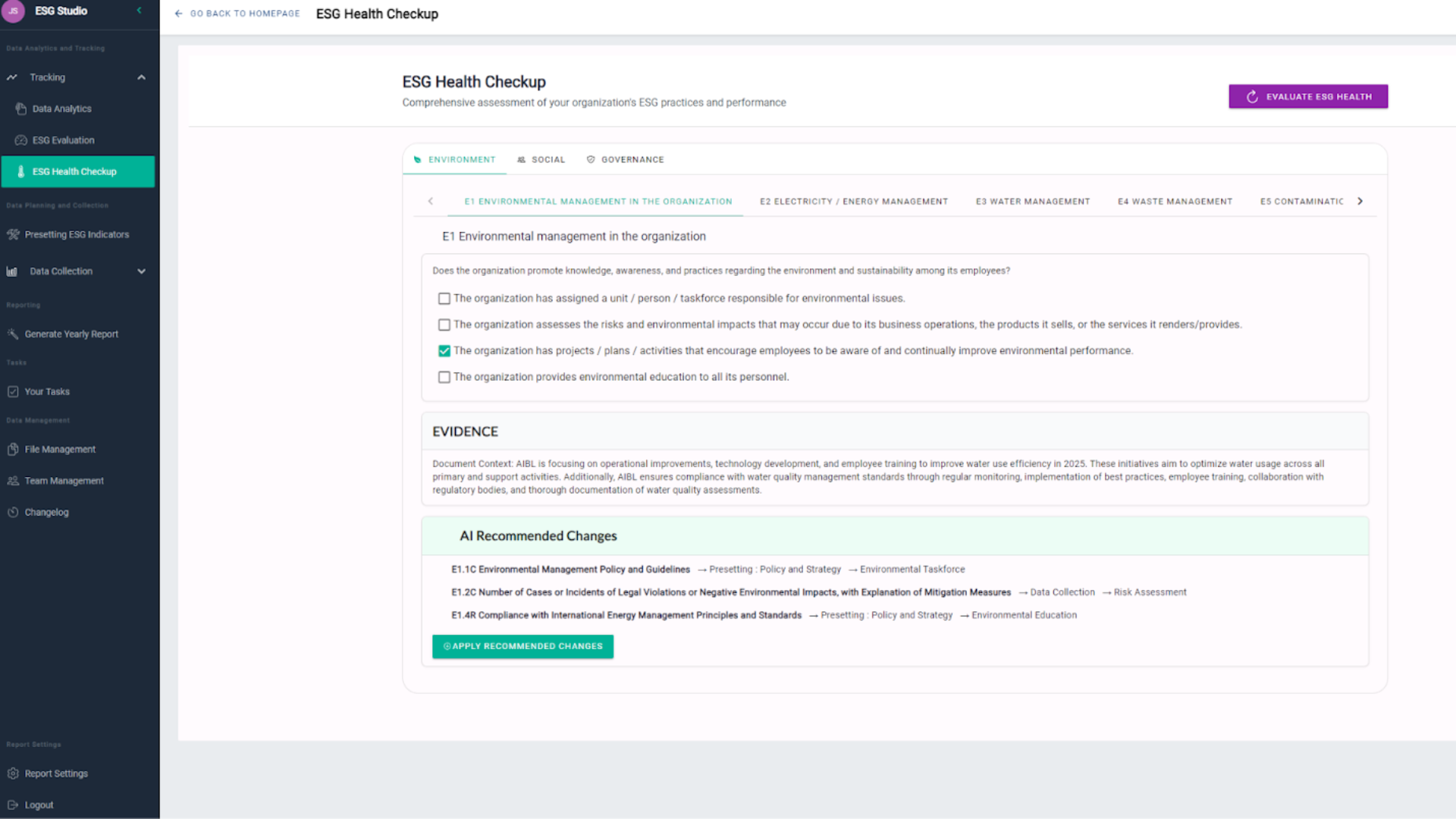Click the Team Management people icon
This screenshot has width=1456, height=819.
pyautogui.click(x=13, y=481)
